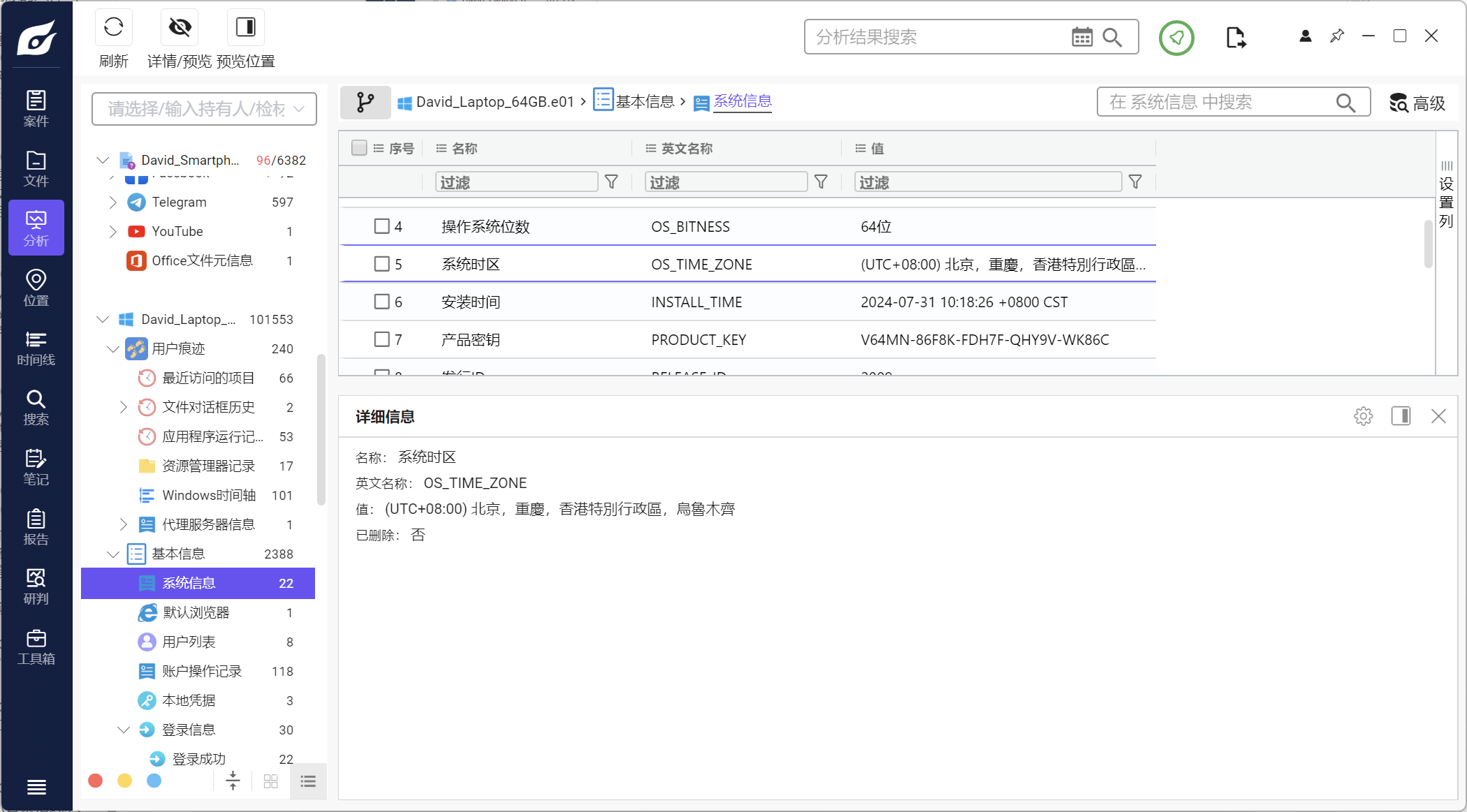
Task: Collapse the 基本信息 tree node
Action: [113, 554]
